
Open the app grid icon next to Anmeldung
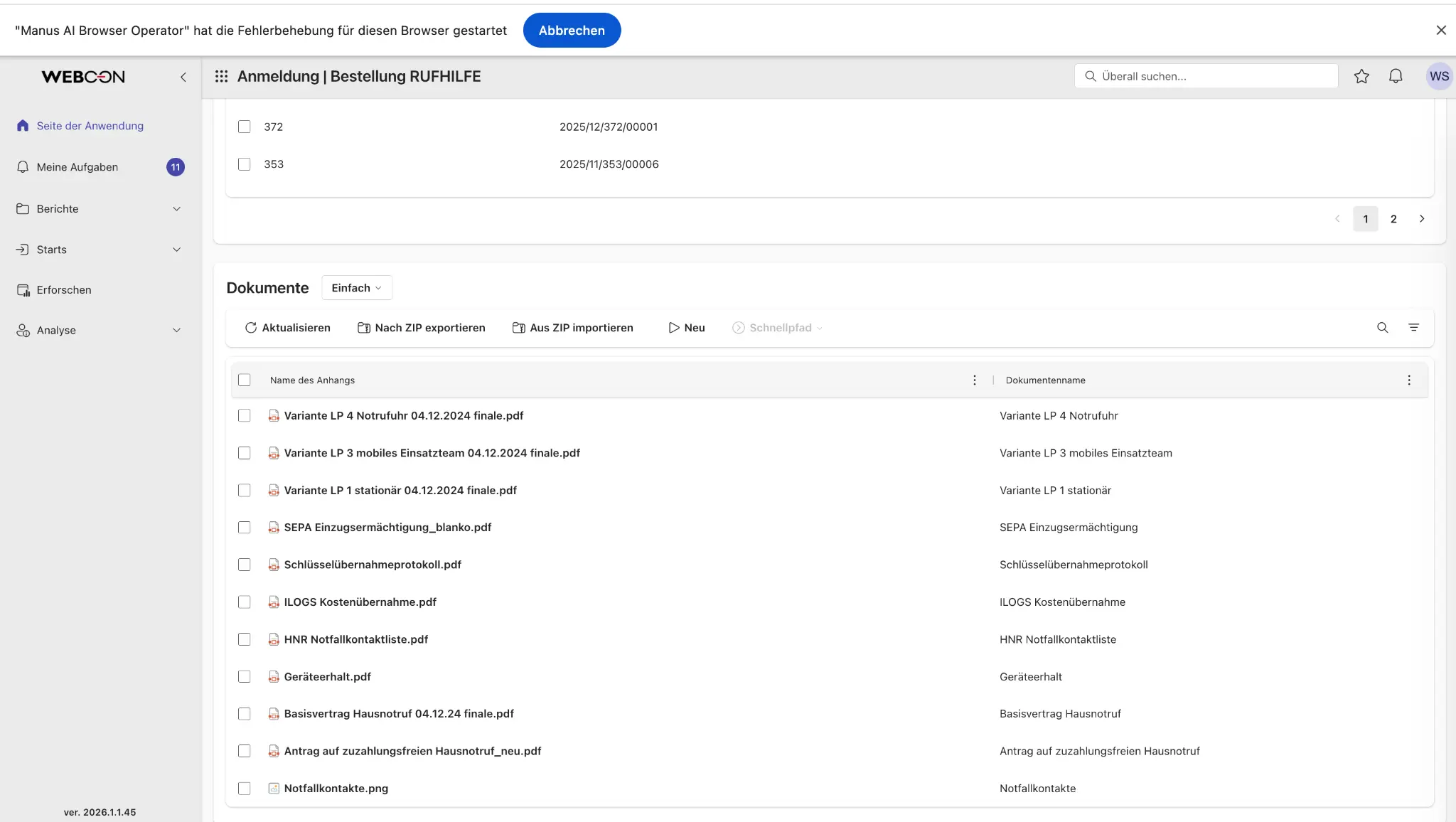tap(222, 76)
